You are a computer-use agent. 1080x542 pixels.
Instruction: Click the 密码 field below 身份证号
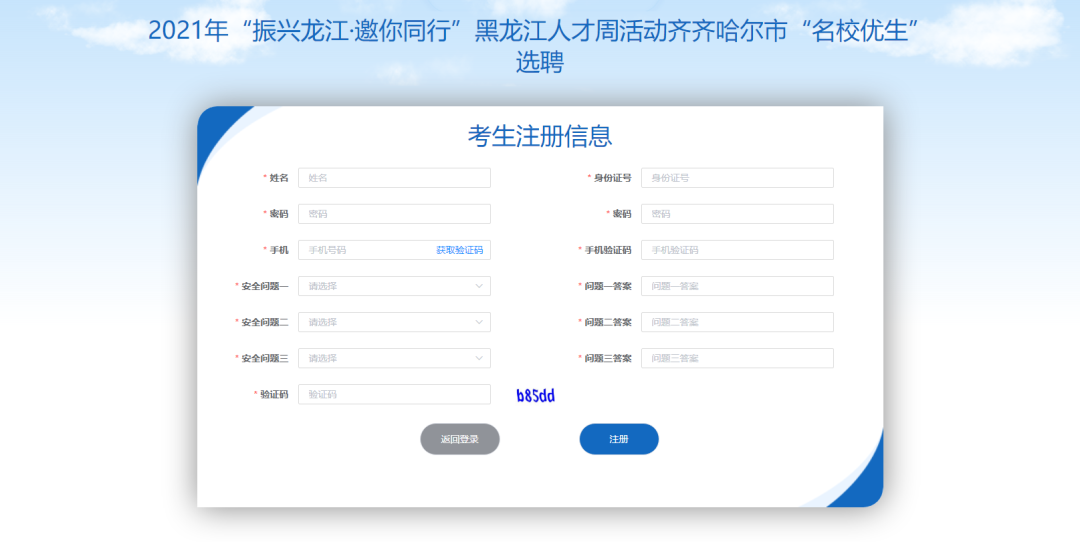pyautogui.click(x=737, y=214)
